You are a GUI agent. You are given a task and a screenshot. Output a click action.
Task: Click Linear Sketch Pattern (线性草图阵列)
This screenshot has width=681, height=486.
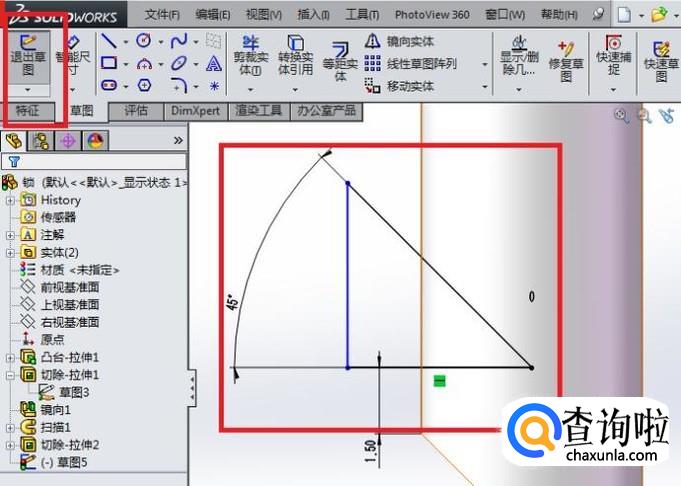click(x=410, y=64)
